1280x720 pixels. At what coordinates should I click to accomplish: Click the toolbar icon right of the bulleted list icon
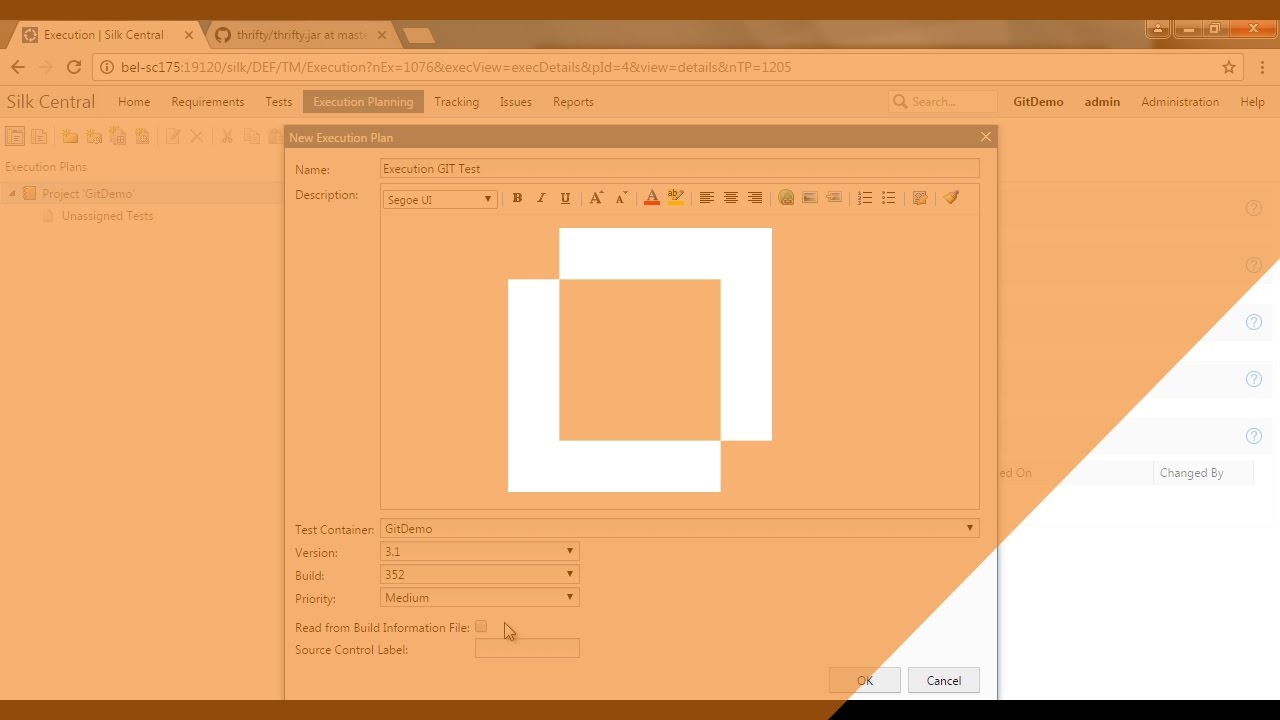click(920, 198)
